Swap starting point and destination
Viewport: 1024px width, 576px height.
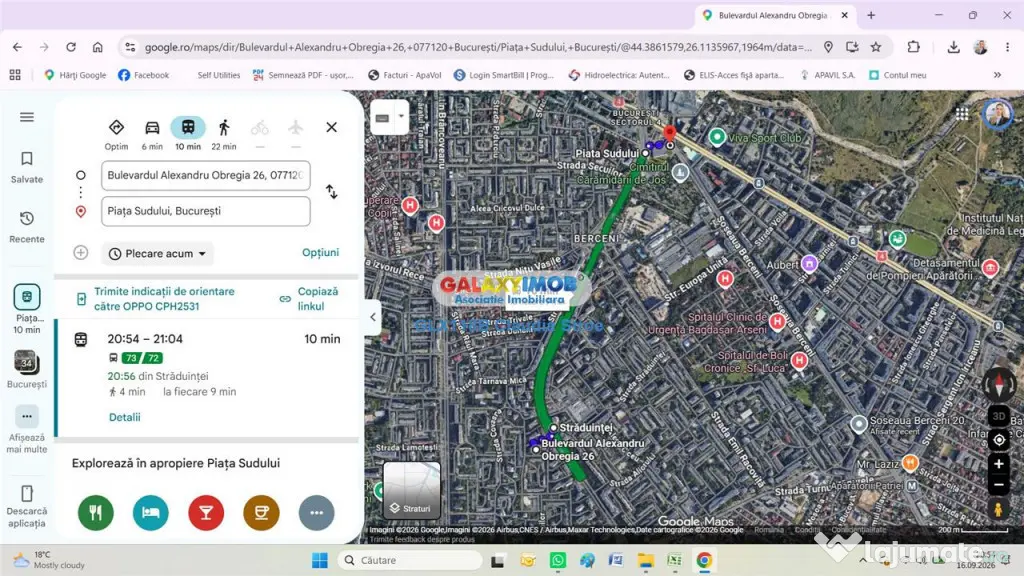(332, 192)
